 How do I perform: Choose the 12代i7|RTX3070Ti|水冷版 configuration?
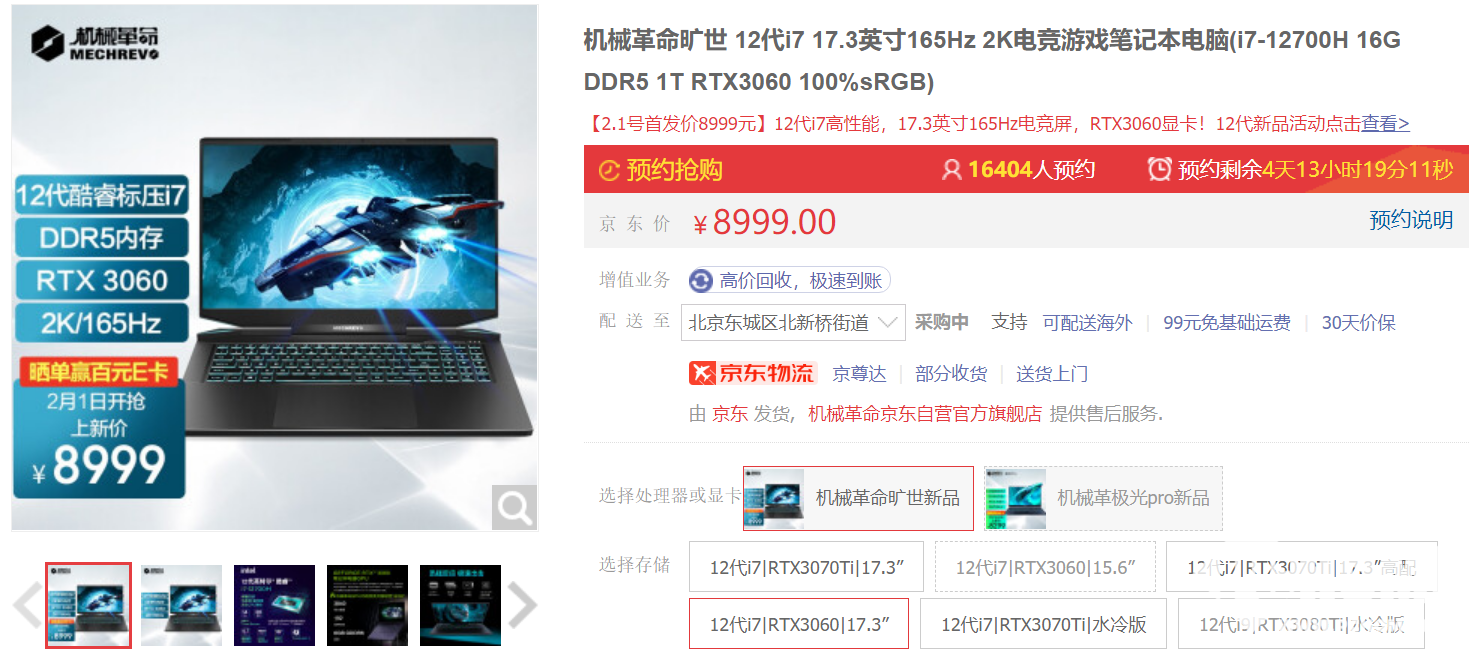[1043, 625]
